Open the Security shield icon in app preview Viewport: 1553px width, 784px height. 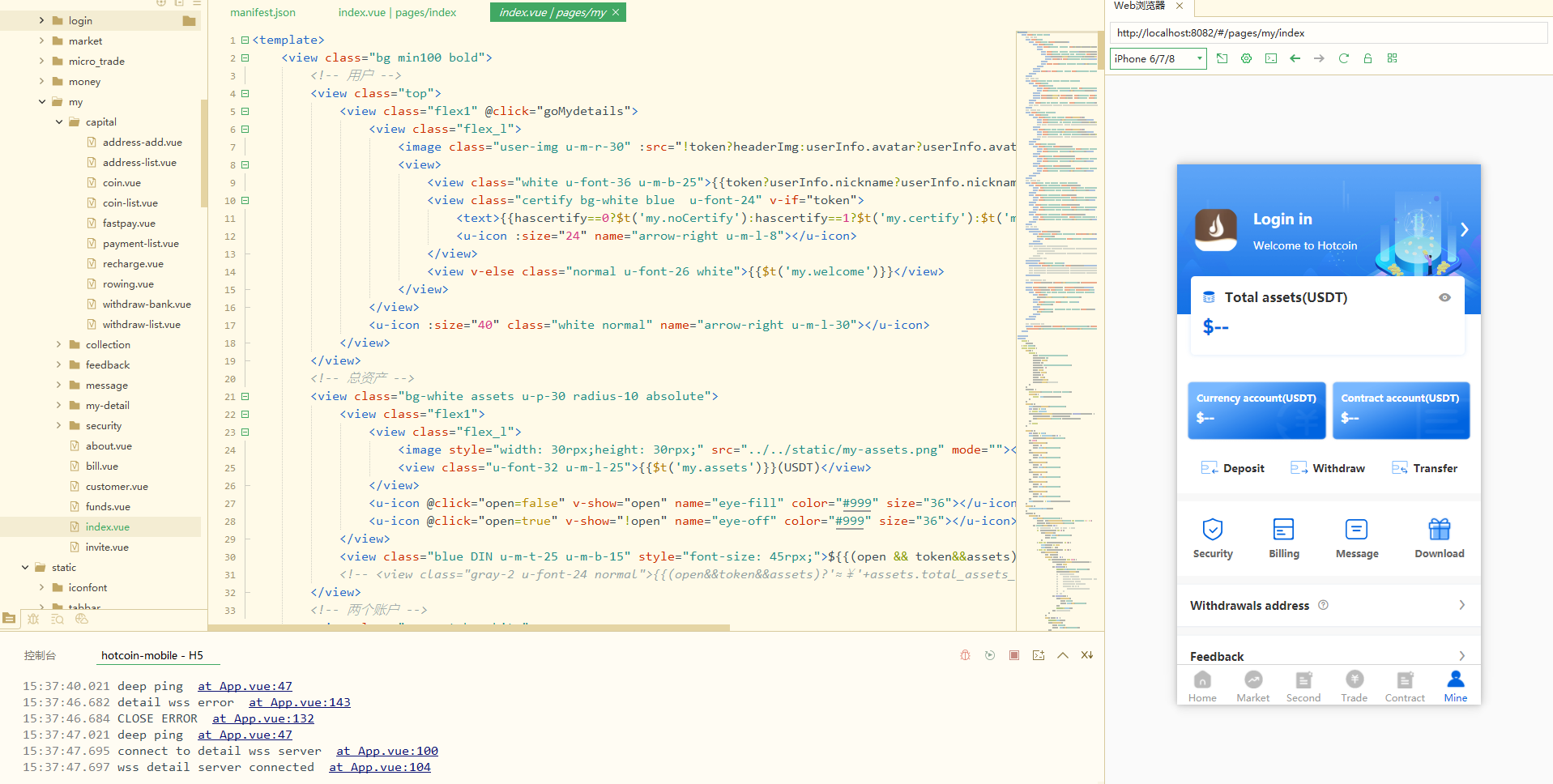tap(1212, 530)
